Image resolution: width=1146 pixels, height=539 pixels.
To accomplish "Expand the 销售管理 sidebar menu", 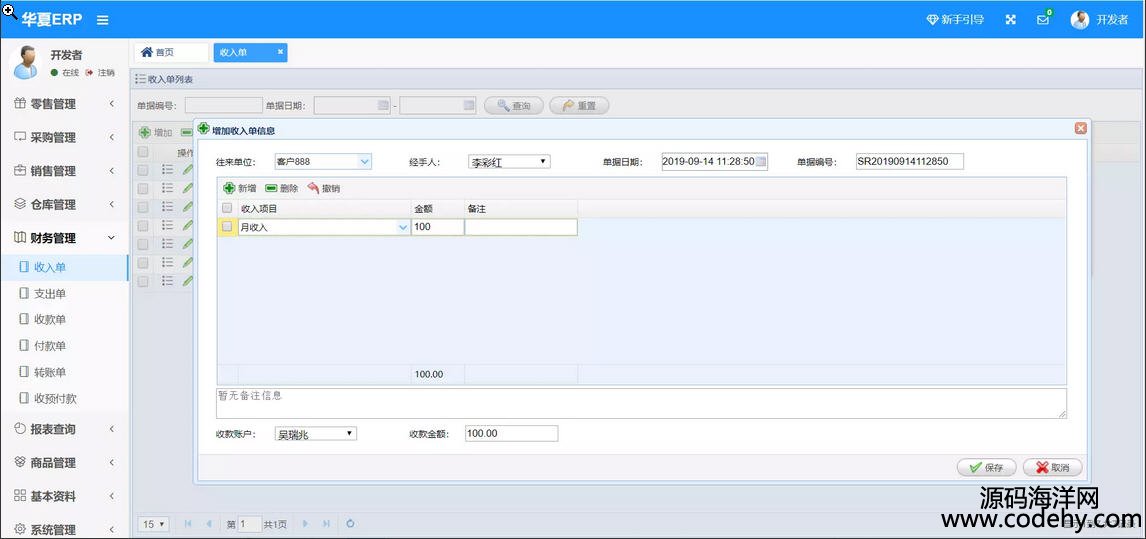I will [x=65, y=171].
